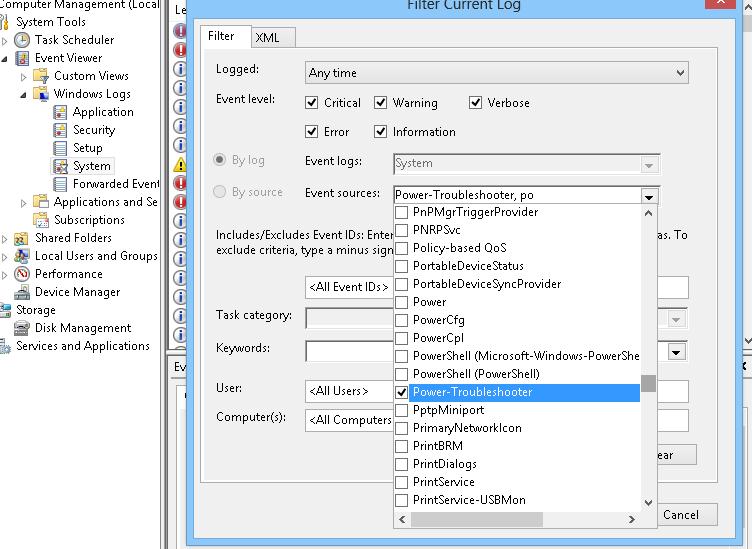Check PowerShell (PowerShell) source
Viewport: 752px width, 549px height.
coord(401,374)
